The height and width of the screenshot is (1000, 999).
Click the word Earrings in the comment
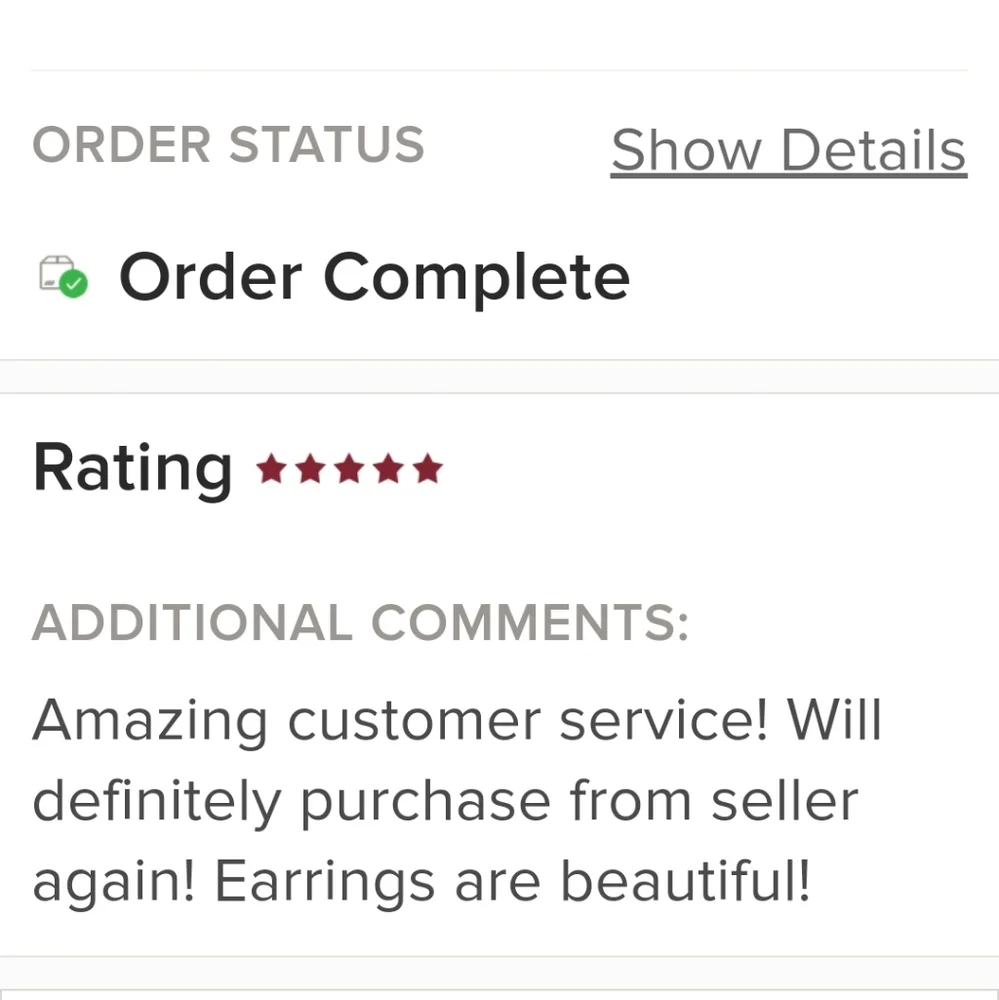point(325,884)
